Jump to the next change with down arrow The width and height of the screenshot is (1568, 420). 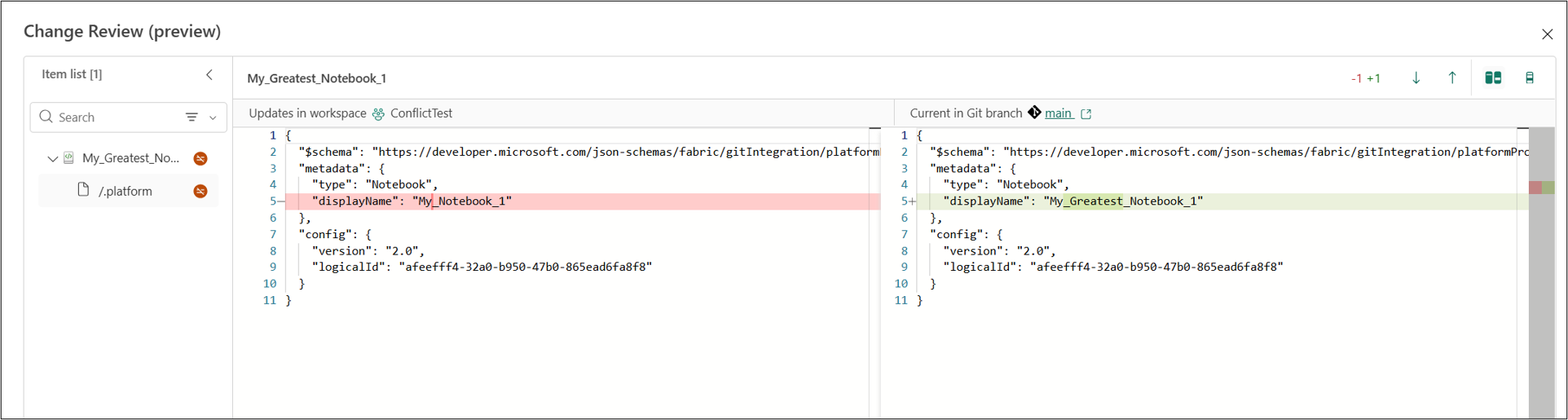coord(1416,78)
